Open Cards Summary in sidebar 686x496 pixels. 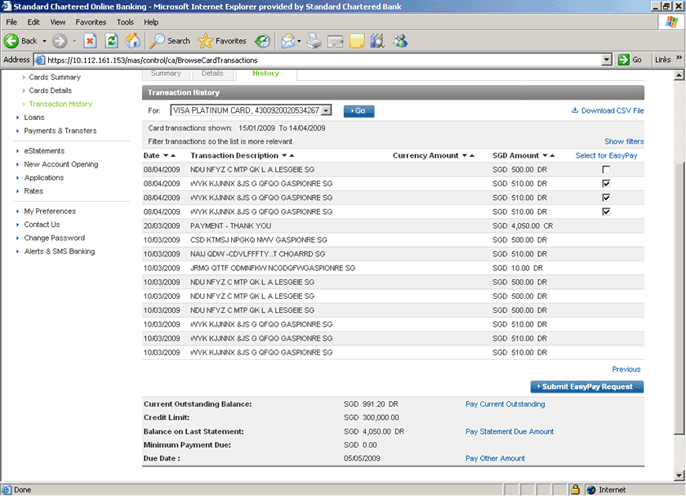coord(55,77)
